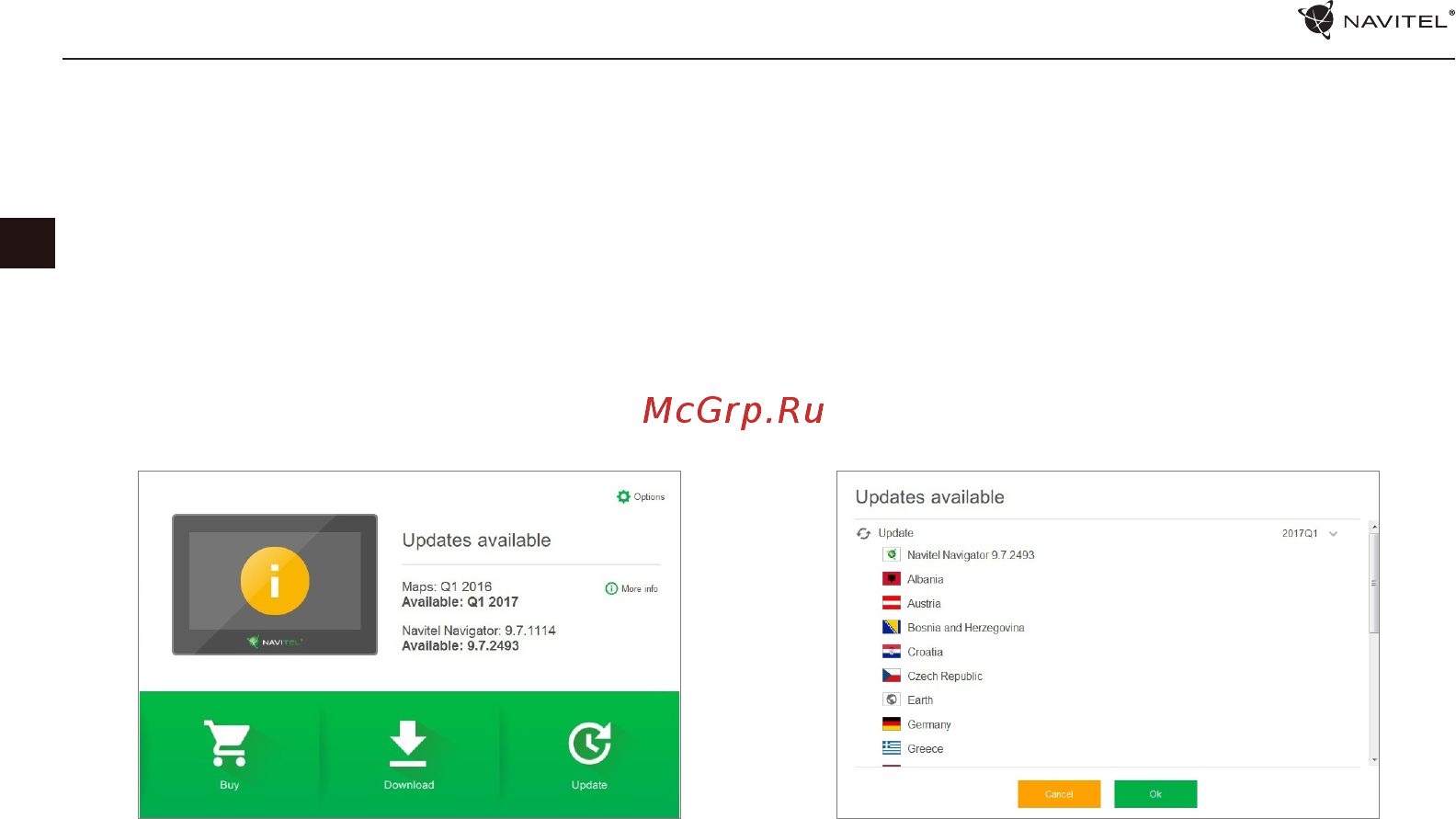Click the scrollbar down arrow in updates list
1456x819 pixels.
(x=1374, y=760)
